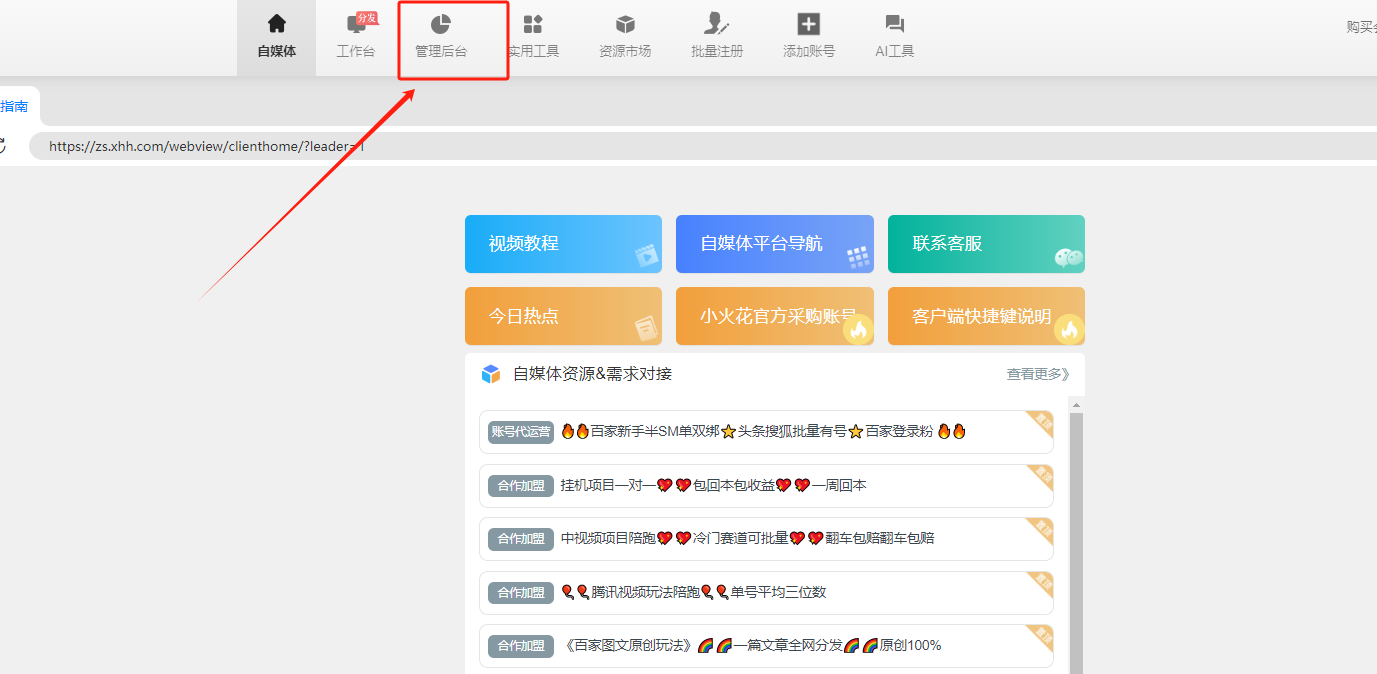The image size is (1377, 674).
Task: Click 合作加盟 tag on 挂机项目 row
Action: tap(521, 485)
